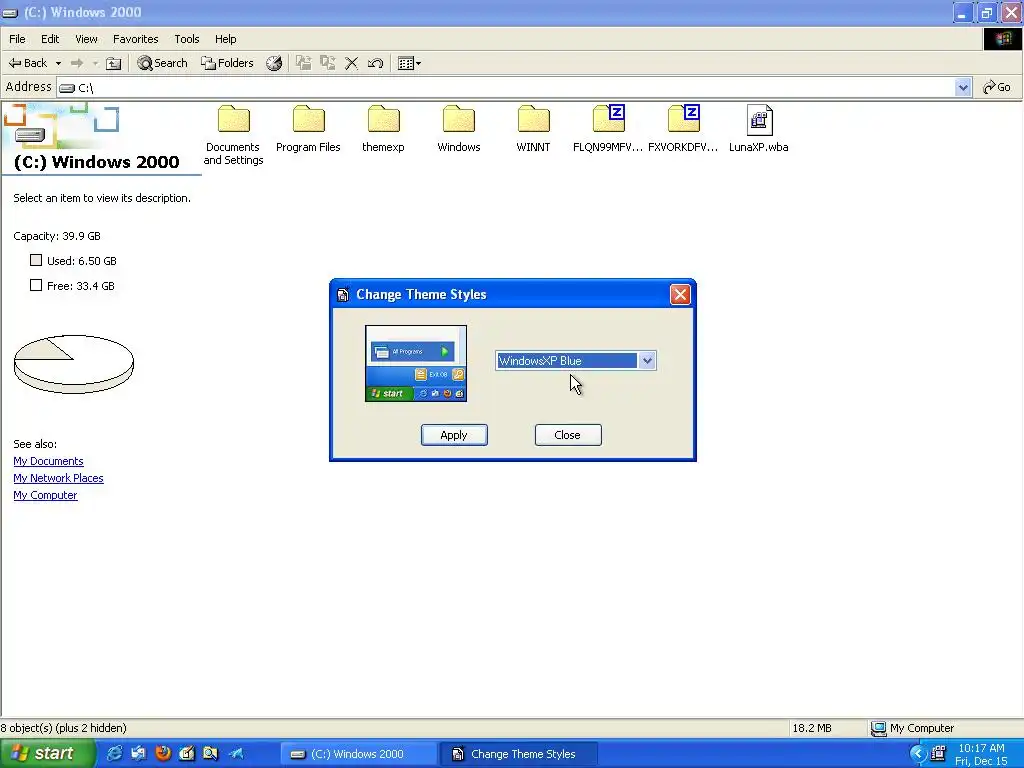Image resolution: width=1024 pixels, height=768 pixels.
Task: Go up one folder level
Action: point(114,63)
